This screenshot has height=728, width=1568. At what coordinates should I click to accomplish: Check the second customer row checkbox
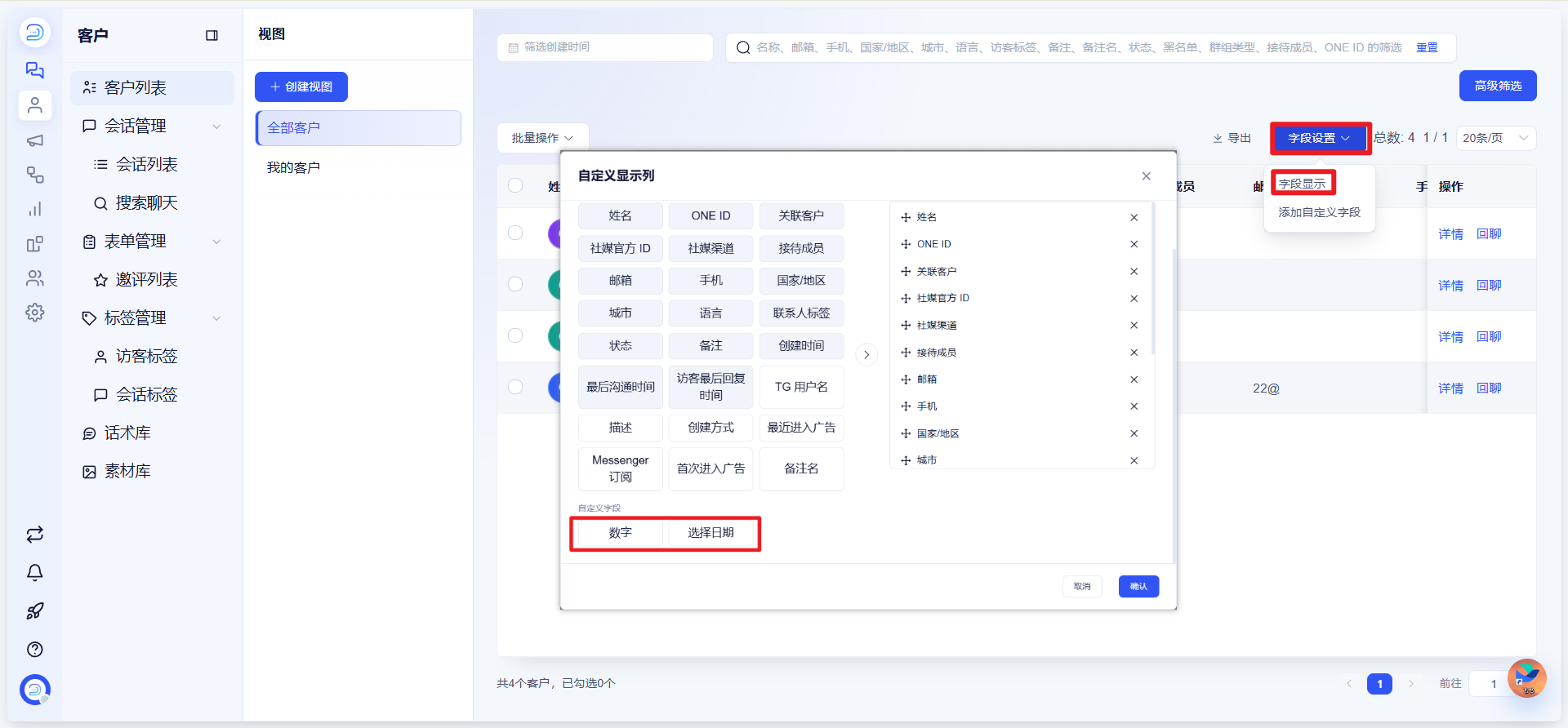click(515, 284)
